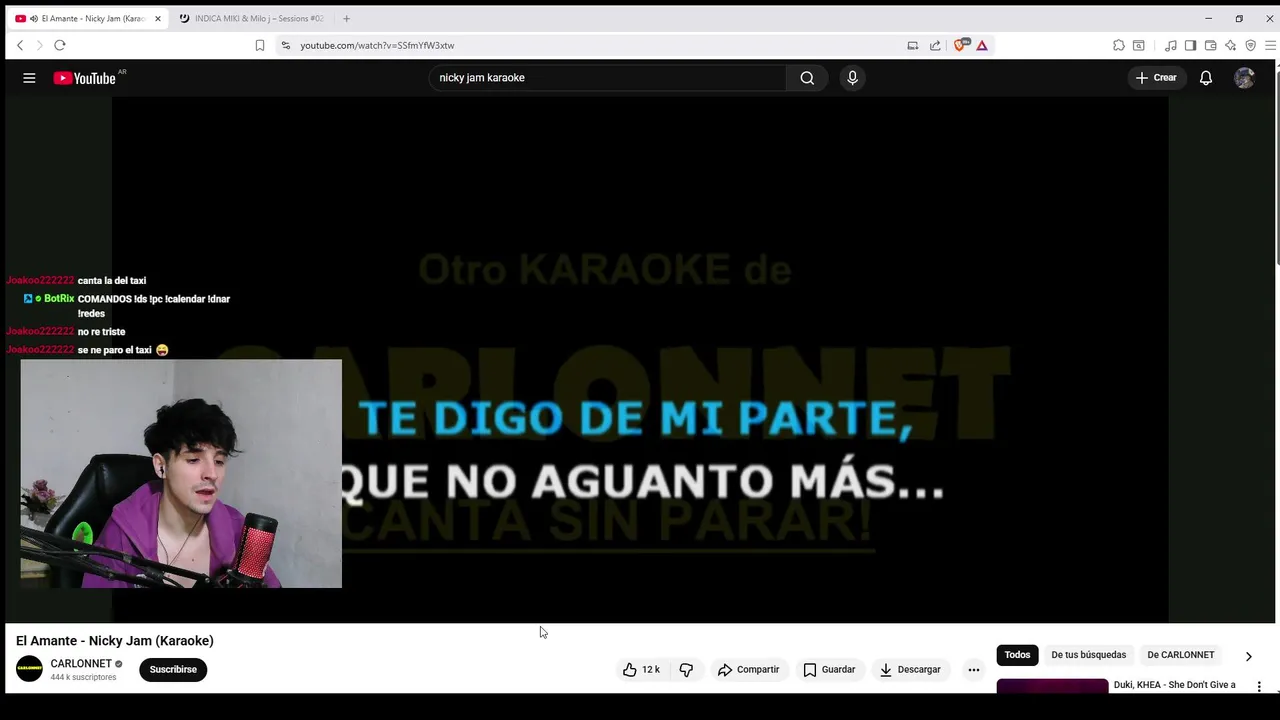Image resolution: width=1280 pixels, height=720 pixels.
Task: Subscribe to CARLONNET with Suscribirse
Action: click(x=173, y=670)
